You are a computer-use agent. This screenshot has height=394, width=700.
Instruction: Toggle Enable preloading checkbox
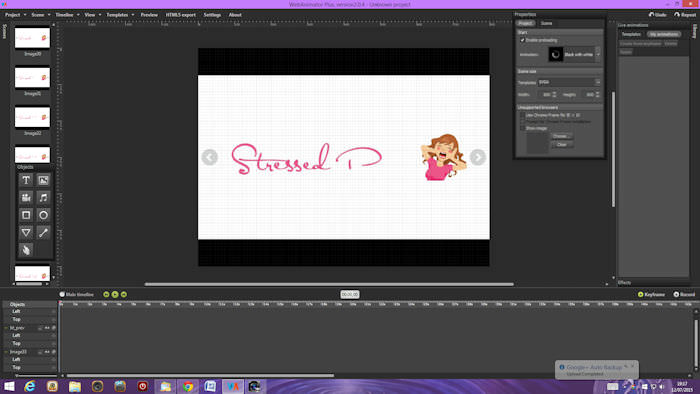point(522,40)
